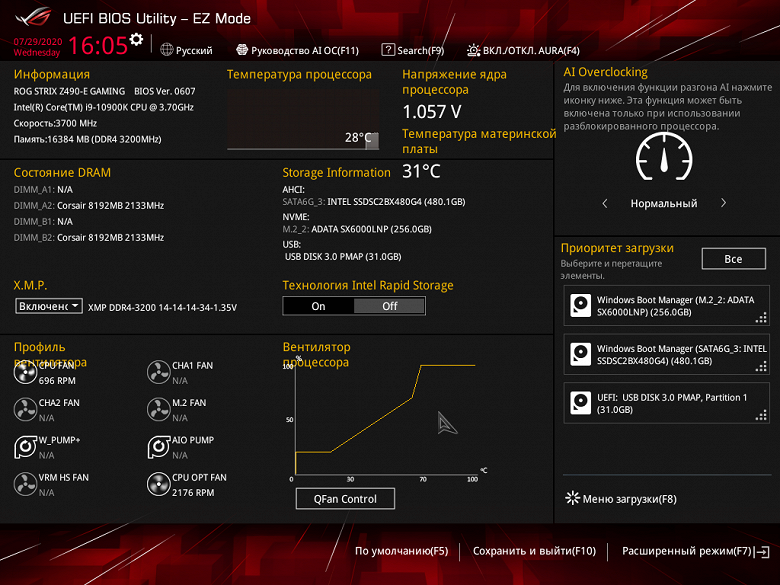Turn Intel Rapid Storage Off
Viewport: 780px width, 585px height.
390,306
